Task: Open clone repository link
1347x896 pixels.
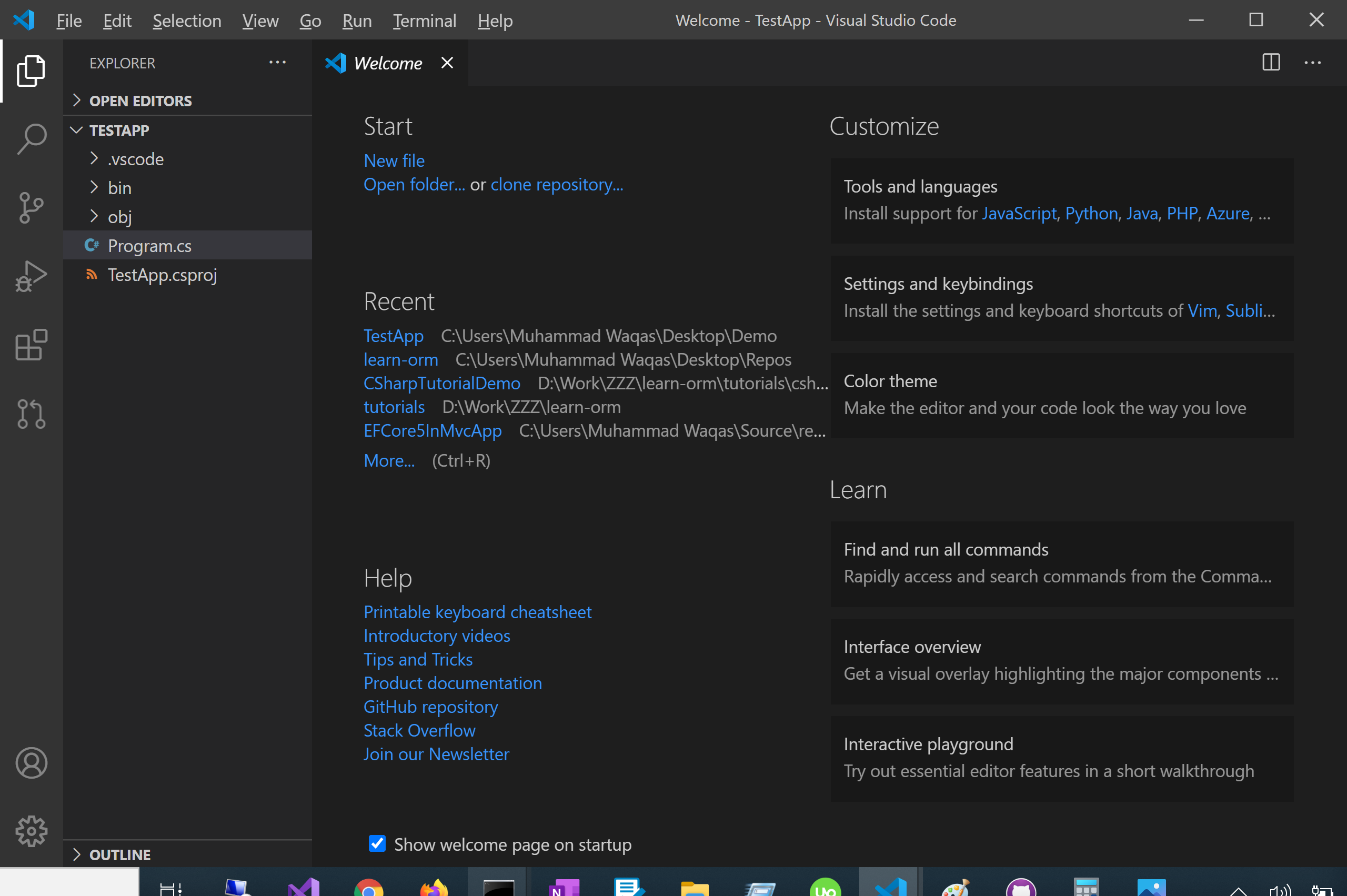Action: [x=558, y=184]
